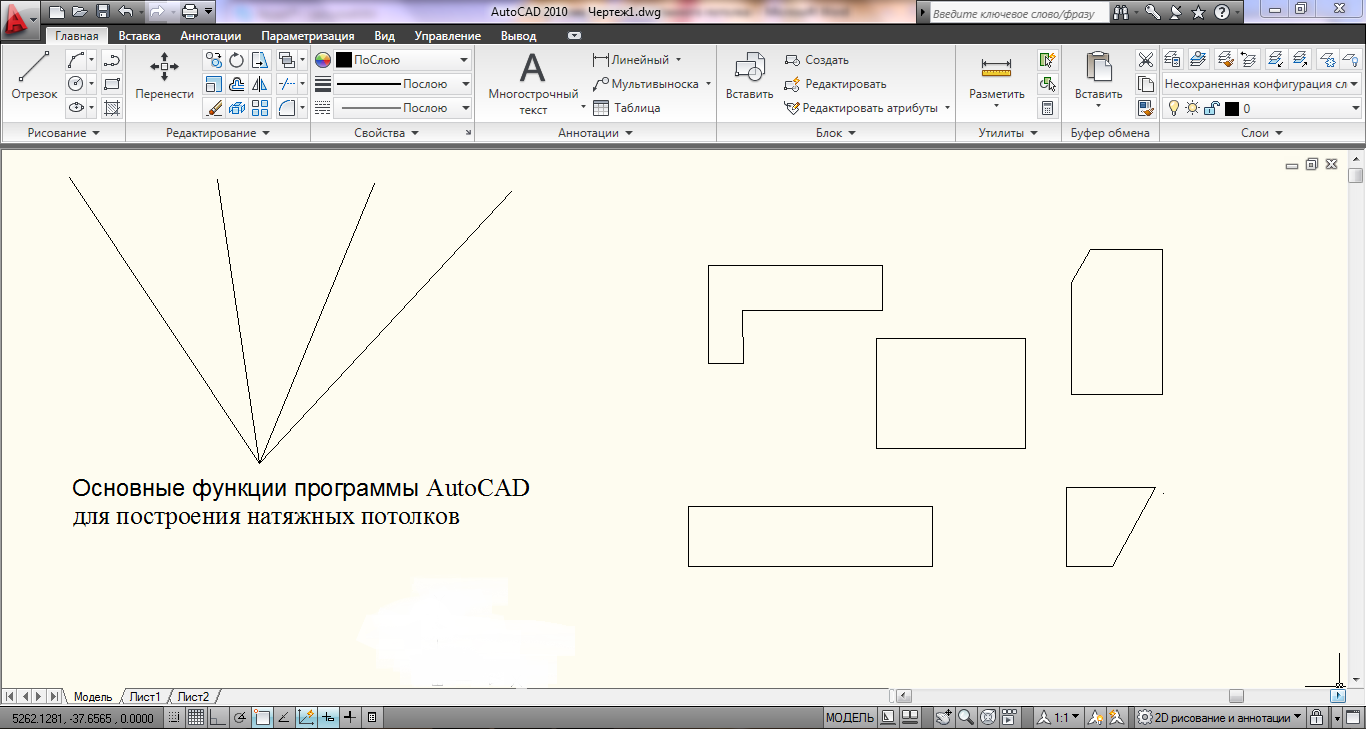Click the Перенести move tool
Viewport: 1368px width, 729px height.
[164, 75]
